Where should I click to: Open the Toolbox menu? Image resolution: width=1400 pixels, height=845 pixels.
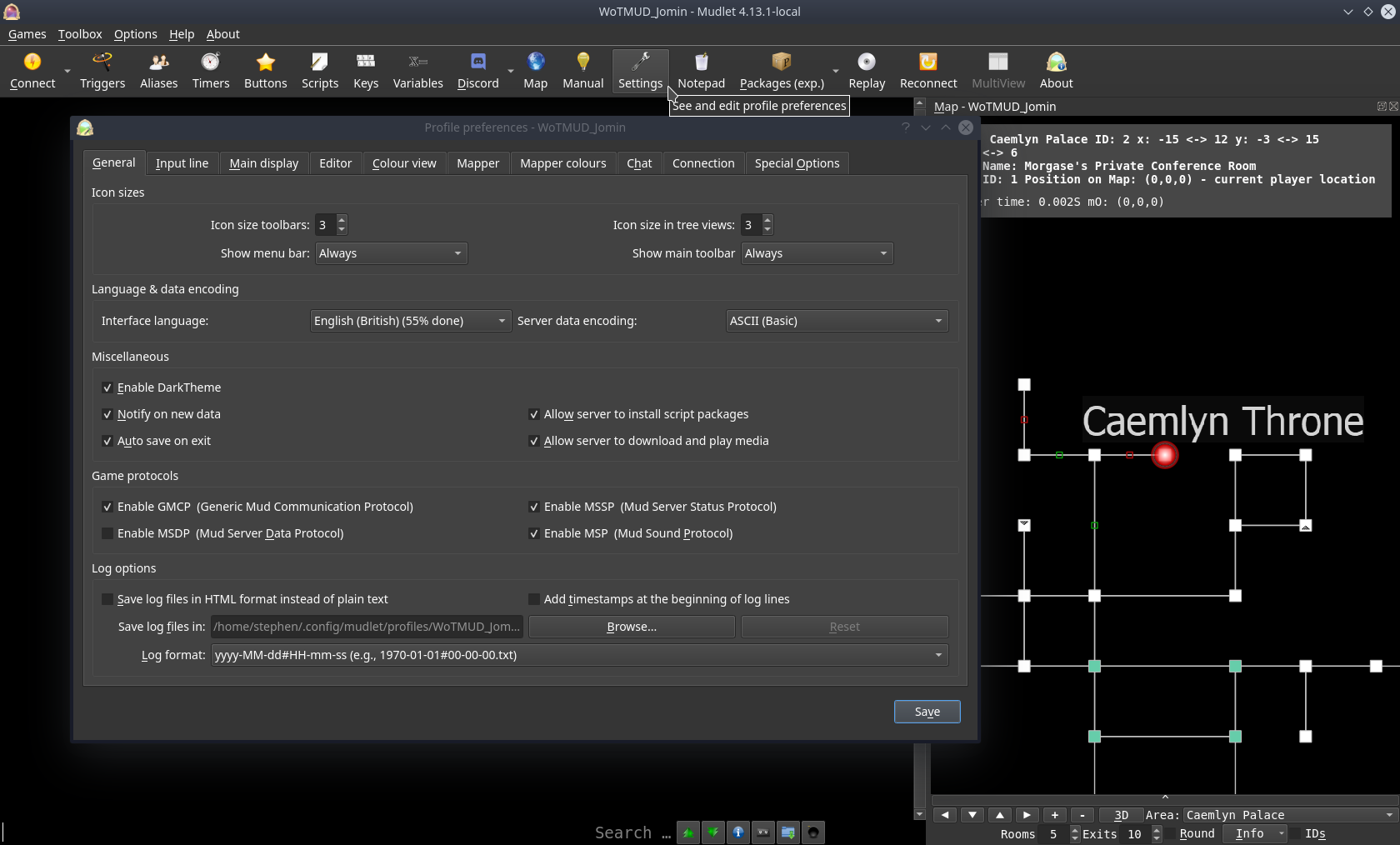pos(80,34)
